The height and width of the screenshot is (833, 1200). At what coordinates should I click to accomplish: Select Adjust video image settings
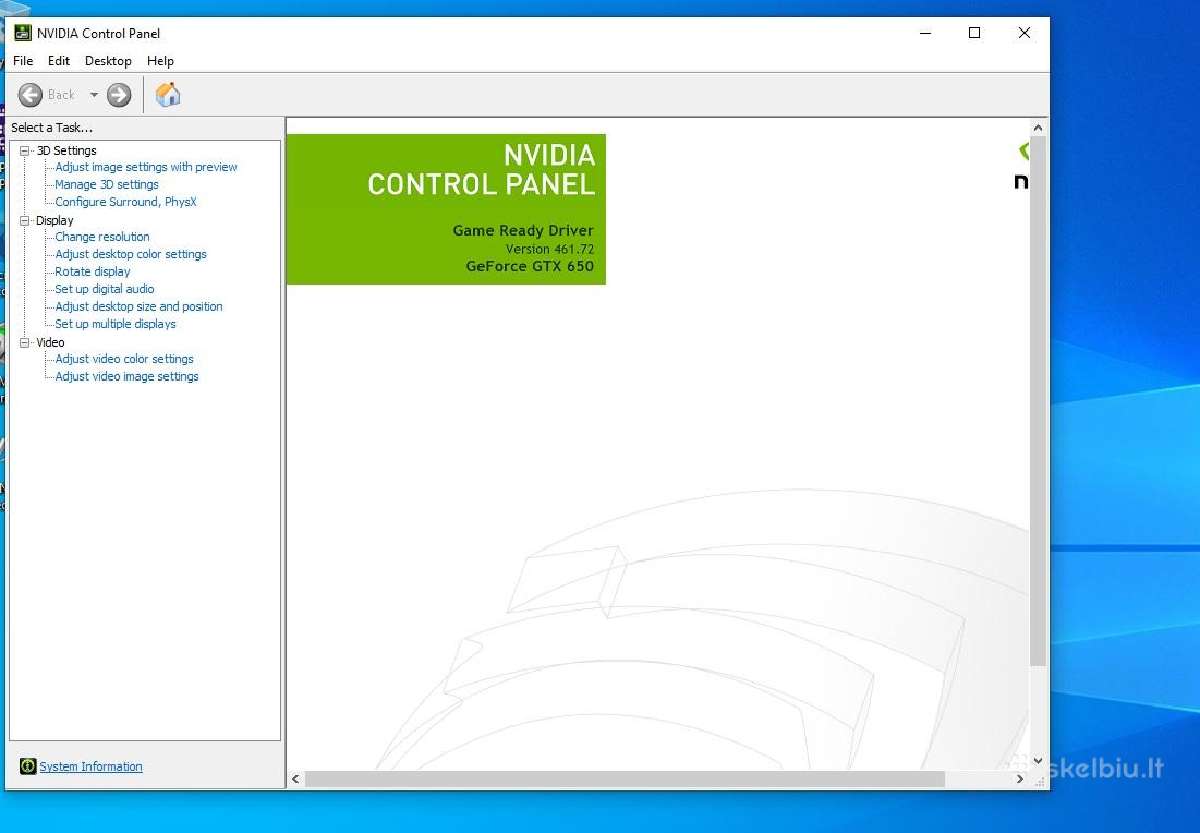pyautogui.click(x=127, y=377)
